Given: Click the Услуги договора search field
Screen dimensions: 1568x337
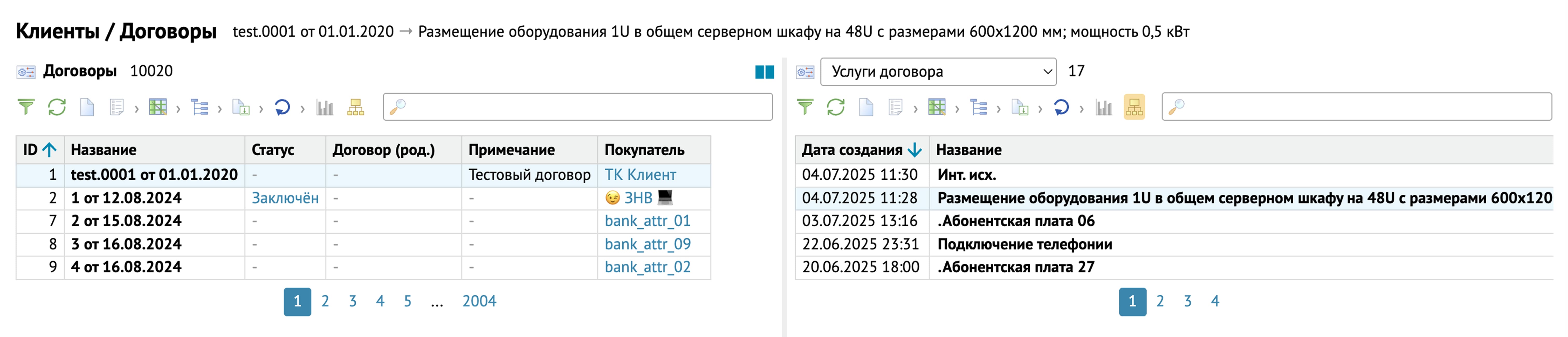Looking at the screenshot, I should (1357, 107).
